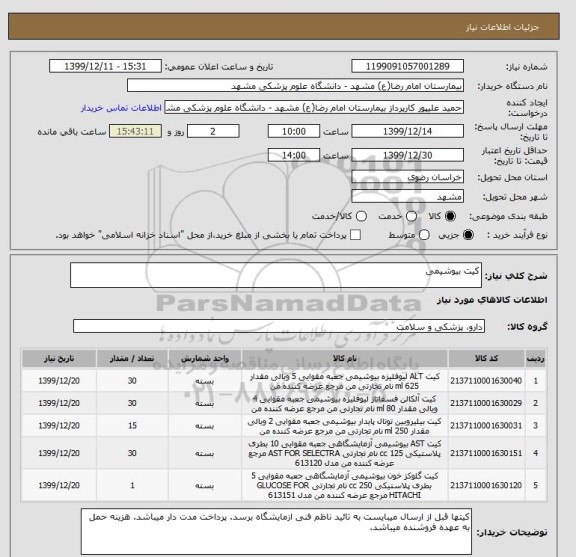Click the validity time field 14:00
The height and width of the screenshot is (557, 576).
tap(294, 155)
